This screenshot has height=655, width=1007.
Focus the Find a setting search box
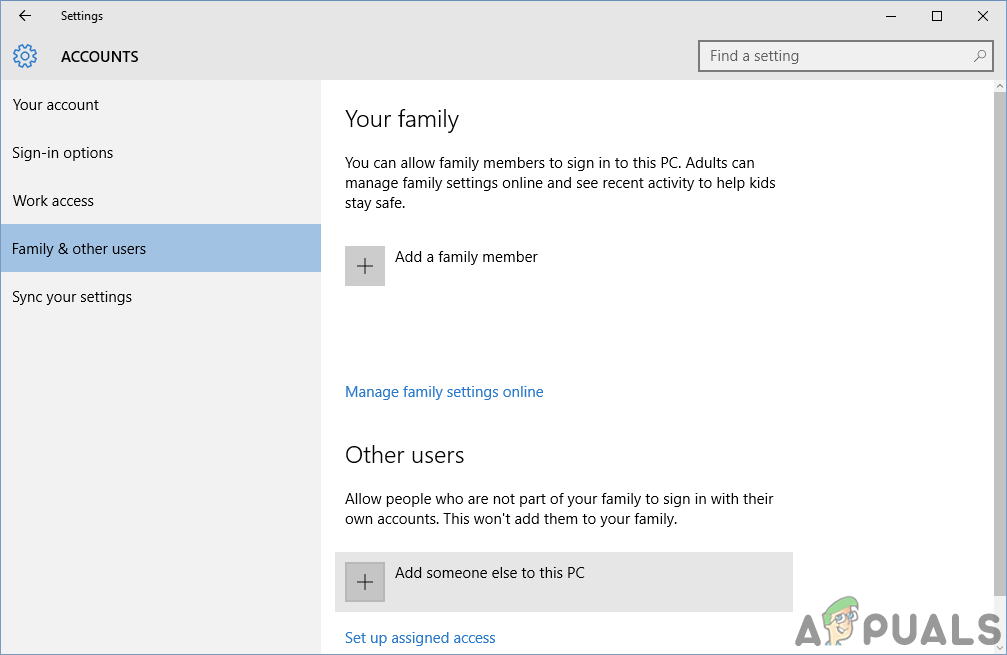click(835, 56)
